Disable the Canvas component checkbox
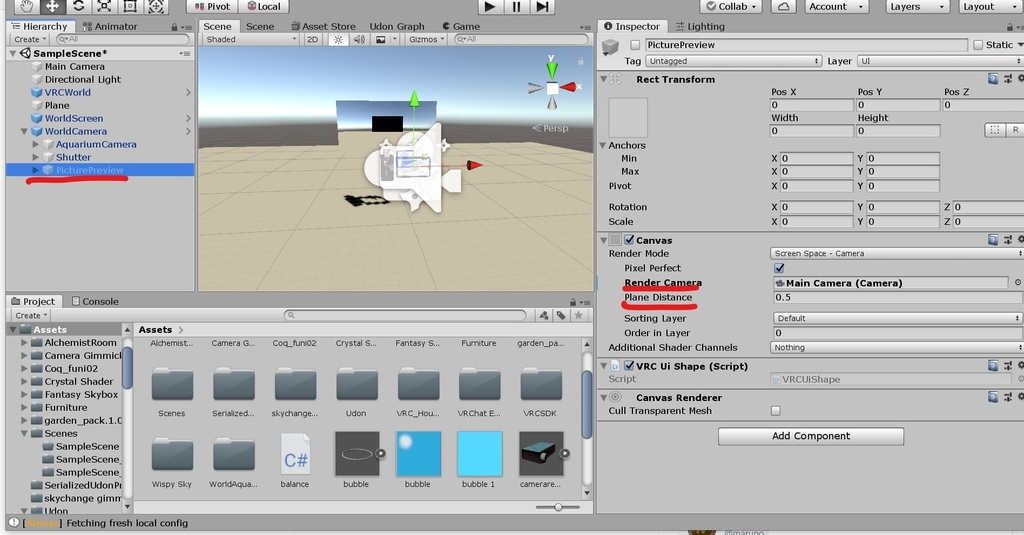The height and width of the screenshot is (535, 1024). pyautogui.click(x=629, y=240)
